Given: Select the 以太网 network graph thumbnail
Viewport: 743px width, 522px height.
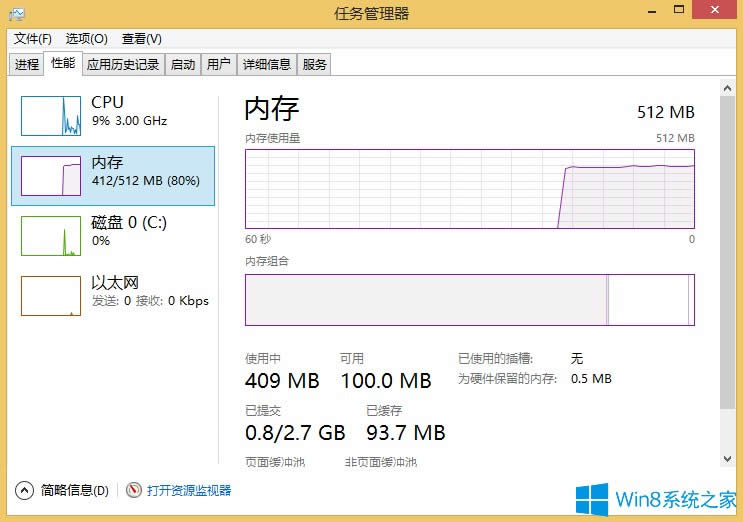Looking at the screenshot, I should point(51,295).
